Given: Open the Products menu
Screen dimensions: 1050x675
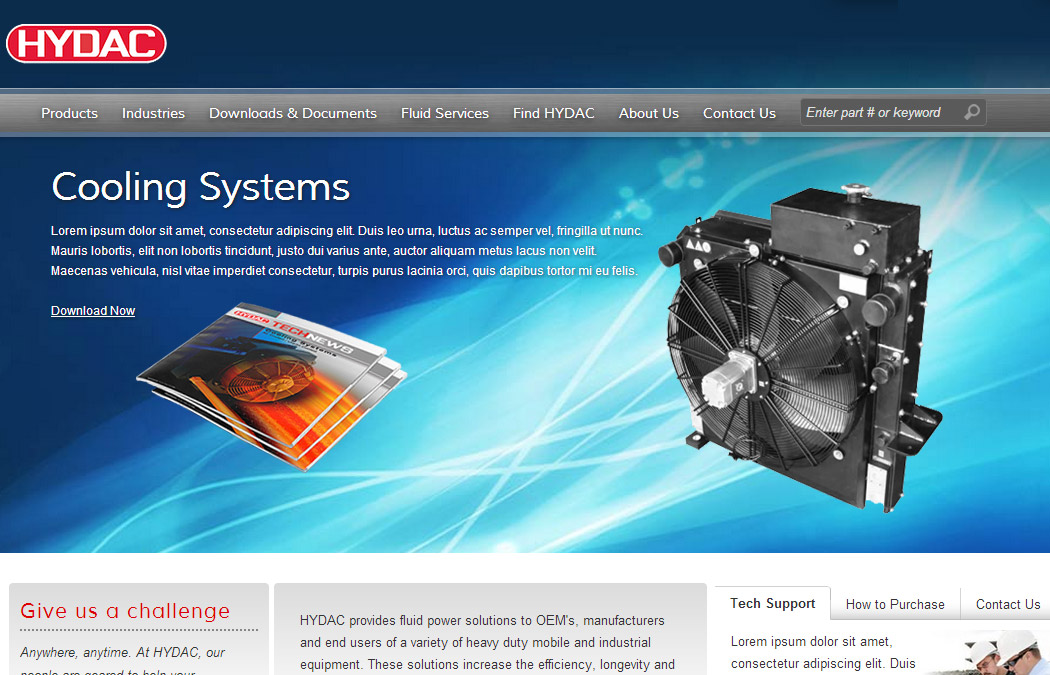Looking at the screenshot, I should [x=69, y=113].
